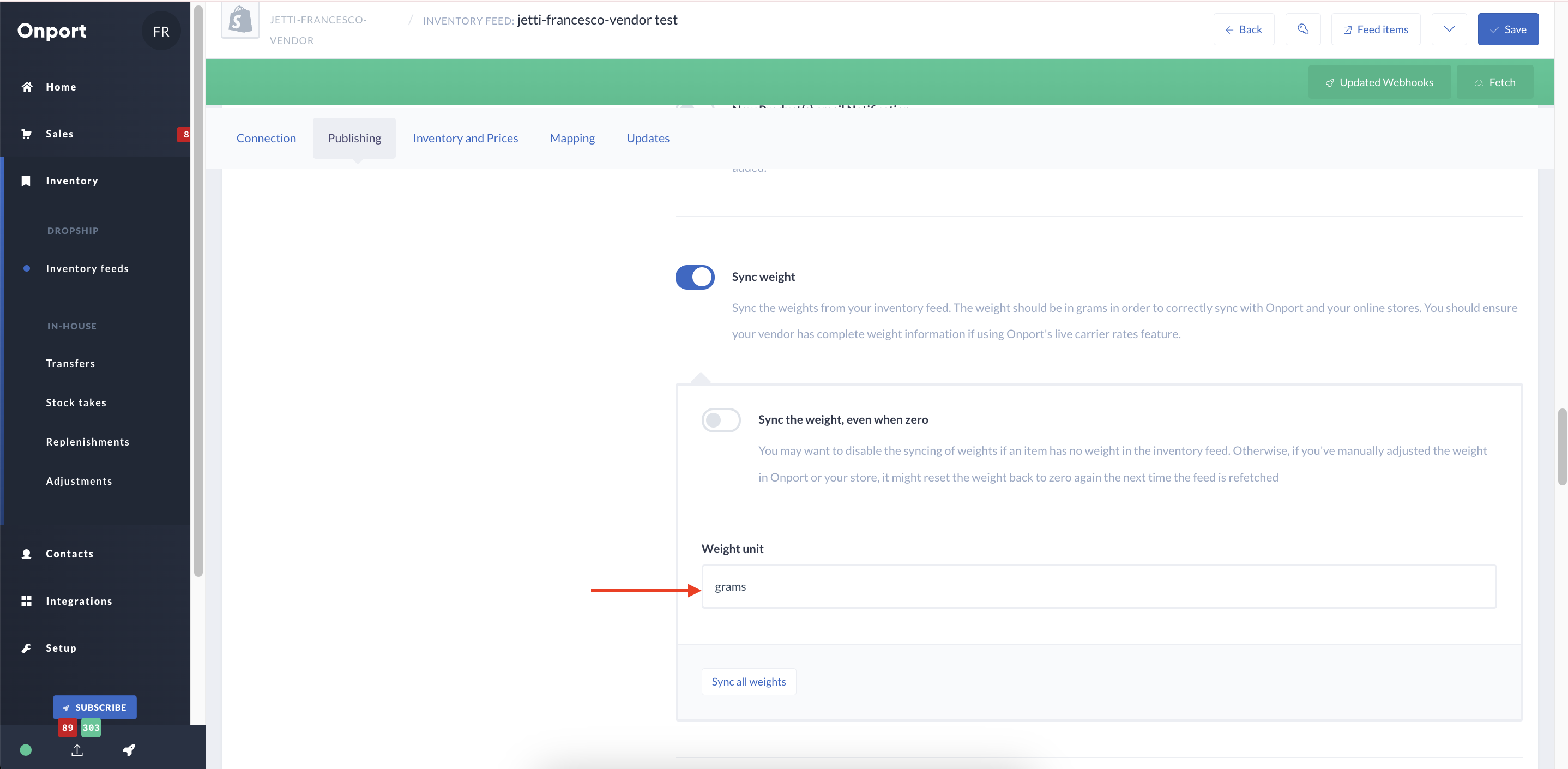Click the Integrations grid icon
Viewport: 1568px width, 769px height.
(26, 601)
